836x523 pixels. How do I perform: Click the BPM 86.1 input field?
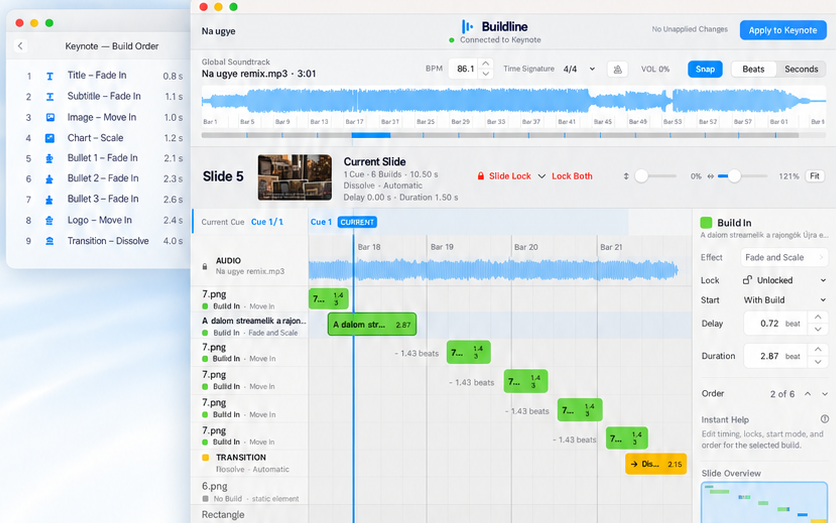point(464,69)
